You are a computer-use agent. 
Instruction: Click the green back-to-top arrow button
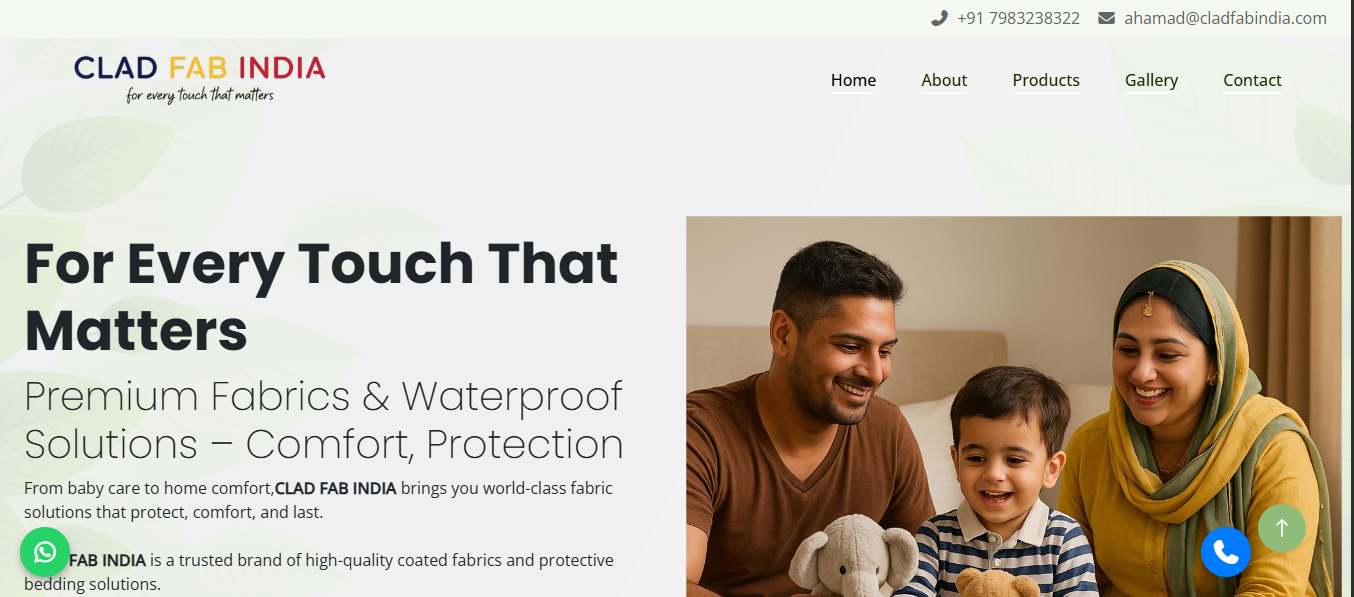pos(1282,528)
